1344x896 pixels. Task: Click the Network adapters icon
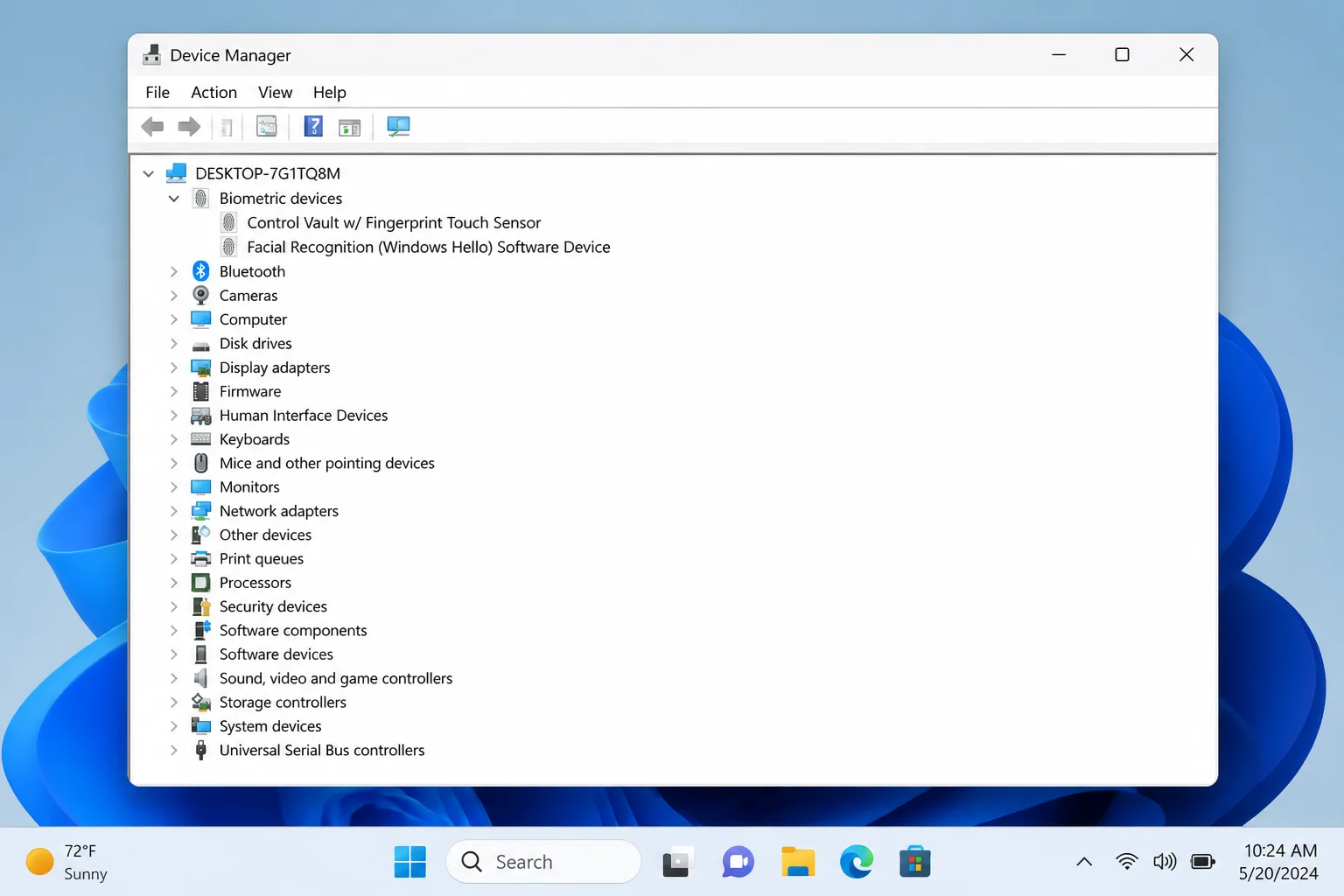point(201,511)
